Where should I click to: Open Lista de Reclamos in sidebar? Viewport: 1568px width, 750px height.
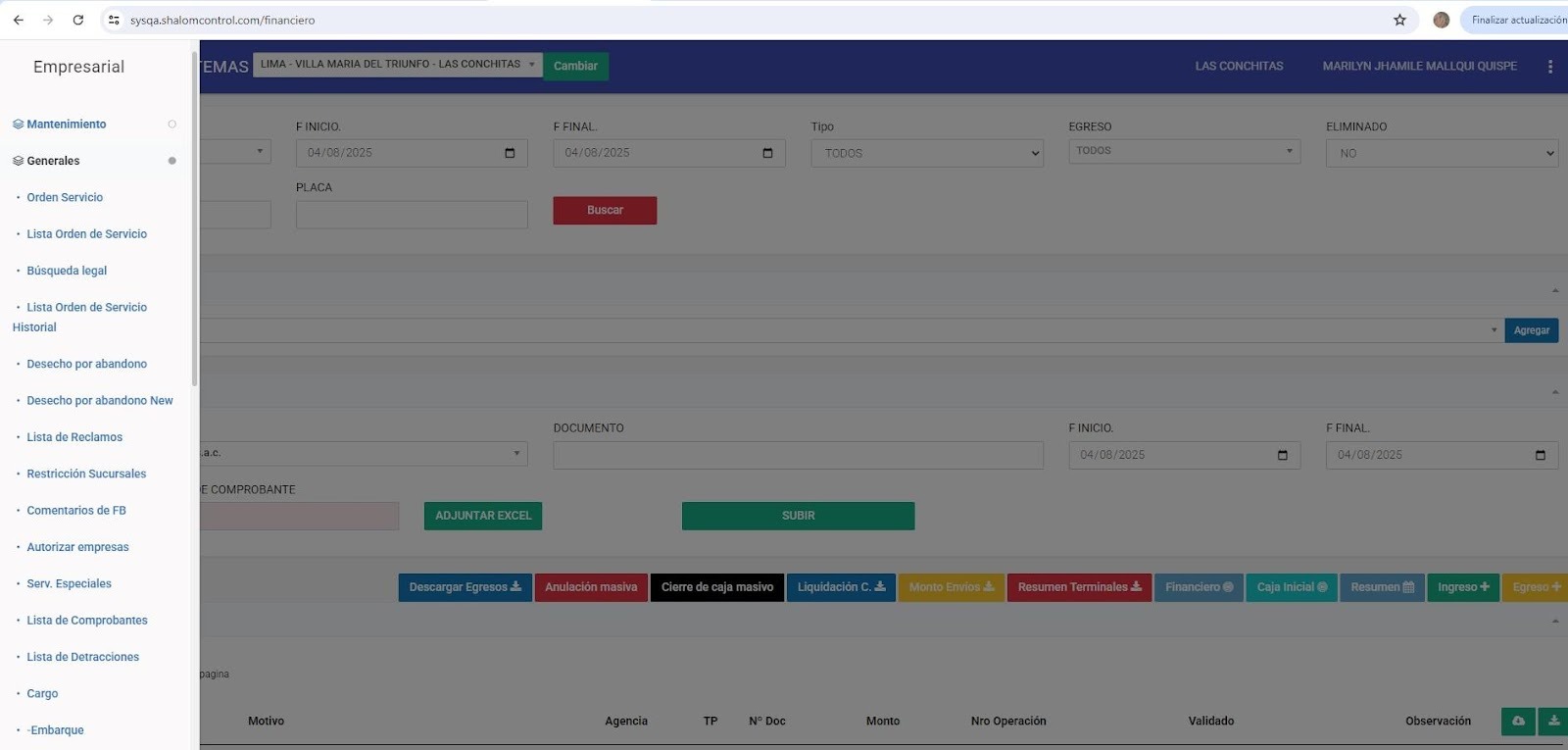tap(74, 437)
